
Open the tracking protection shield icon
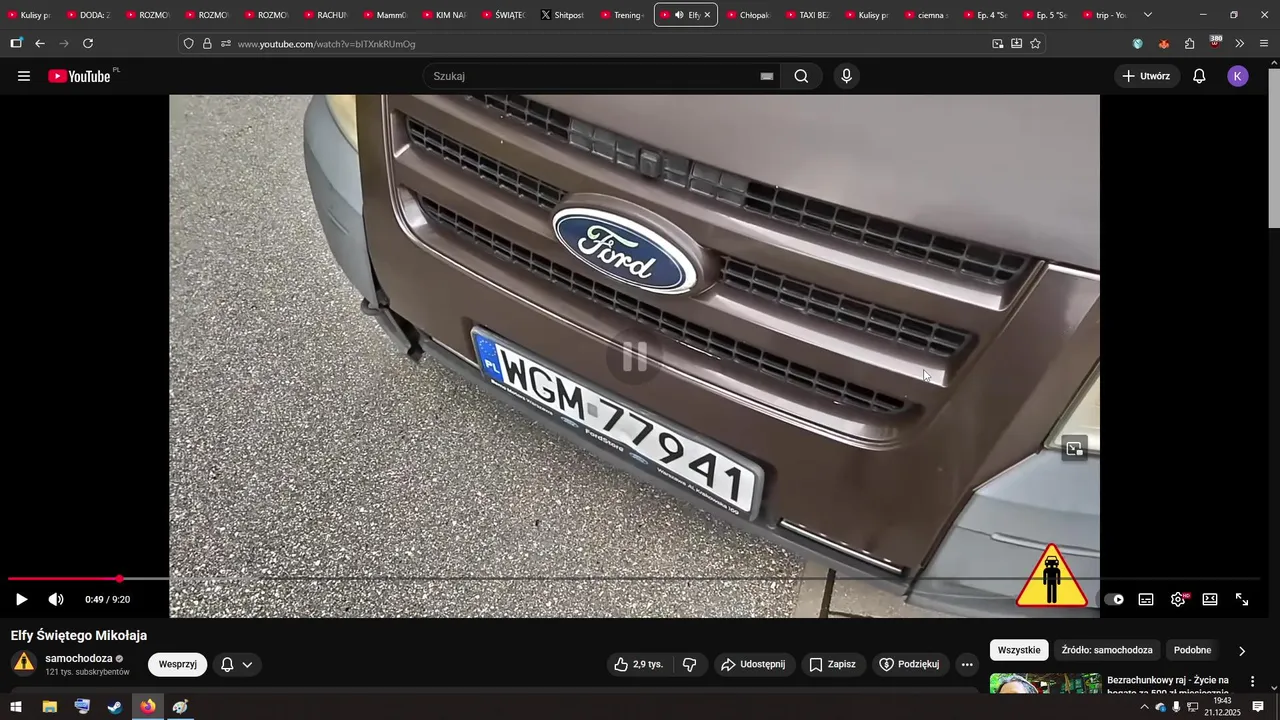[188, 43]
